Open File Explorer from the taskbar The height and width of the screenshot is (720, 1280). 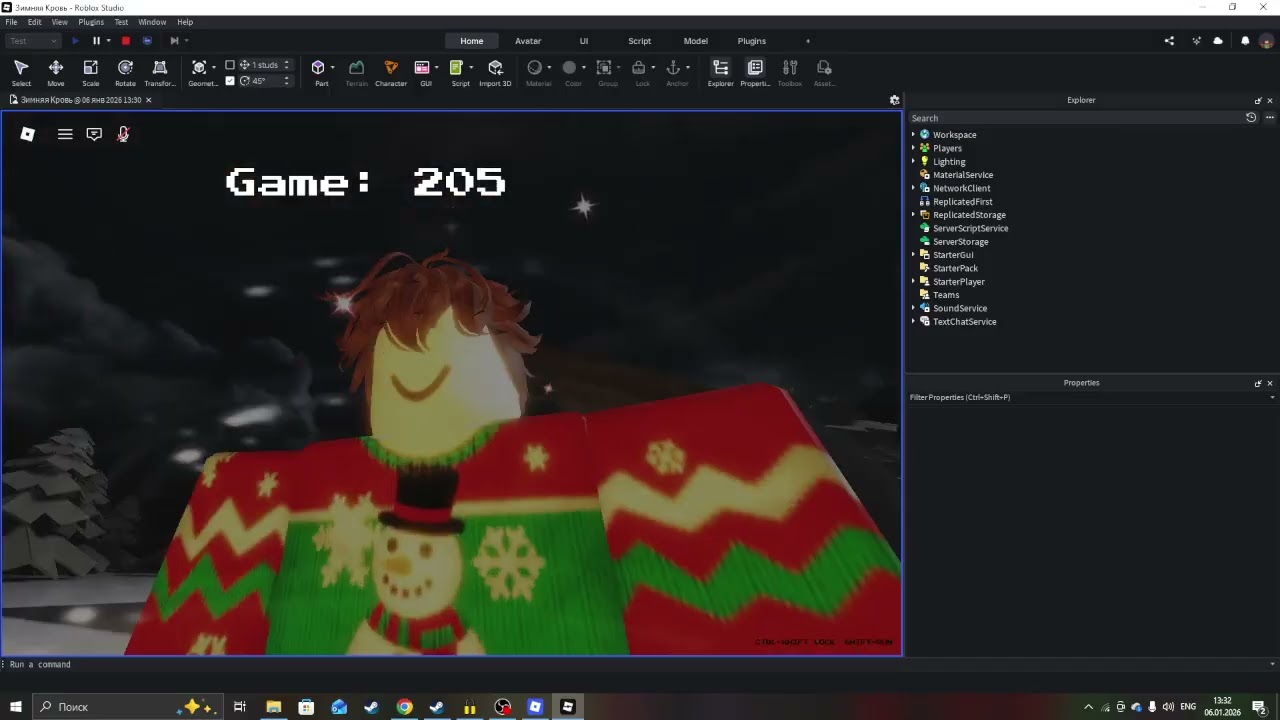click(273, 707)
